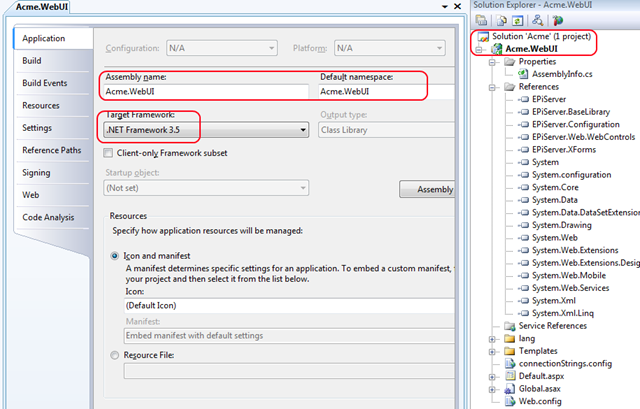Select the Resource File radio option
This screenshot has width=640, height=409.
click(113, 354)
